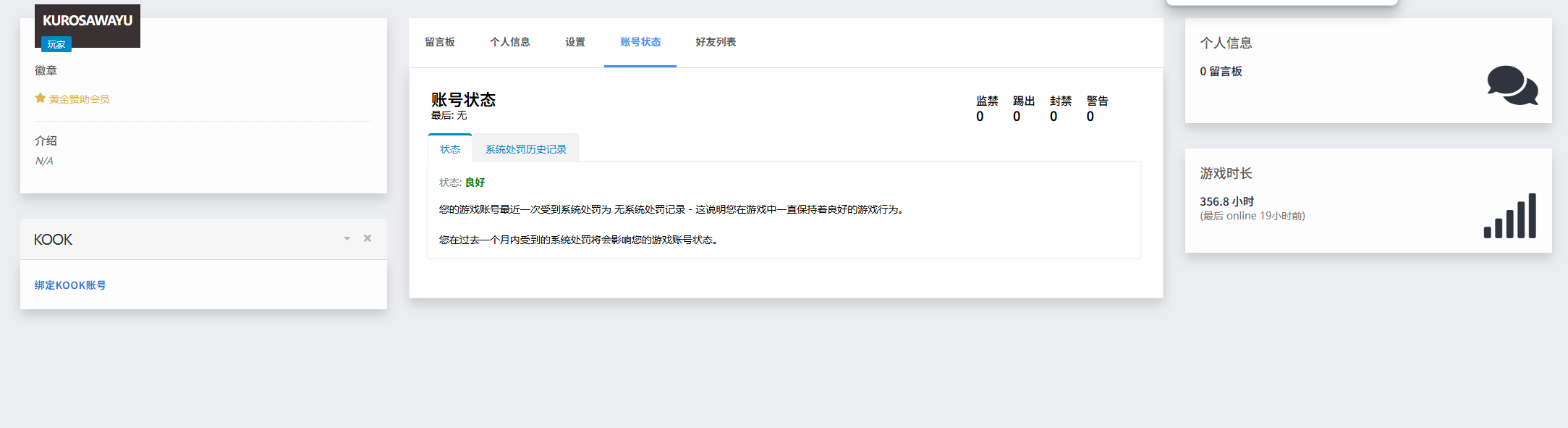Click the 警告 count
Viewport: 1568px width, 428px height.
coord(1090,117)
